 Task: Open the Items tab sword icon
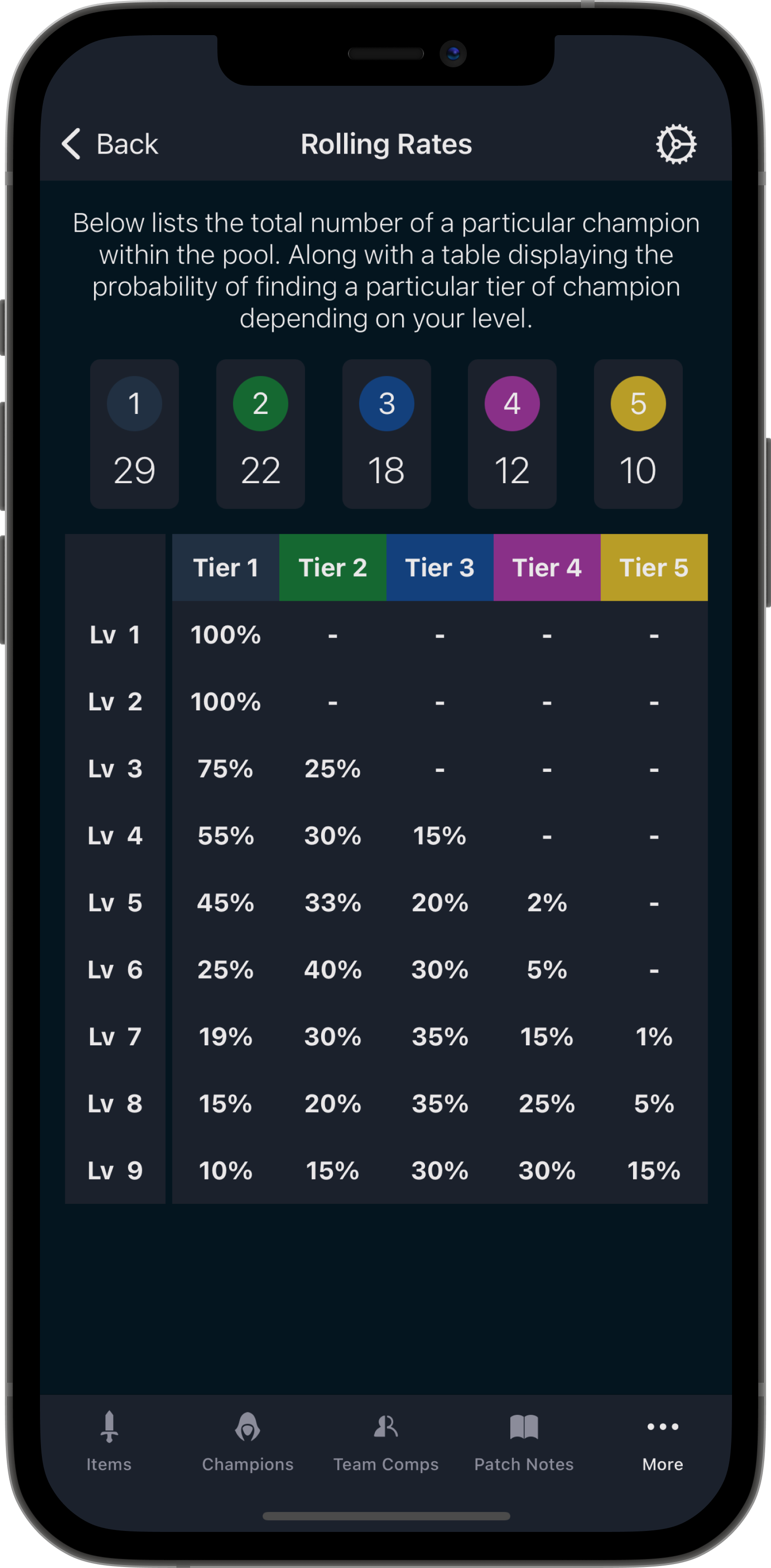(109, 1427)
